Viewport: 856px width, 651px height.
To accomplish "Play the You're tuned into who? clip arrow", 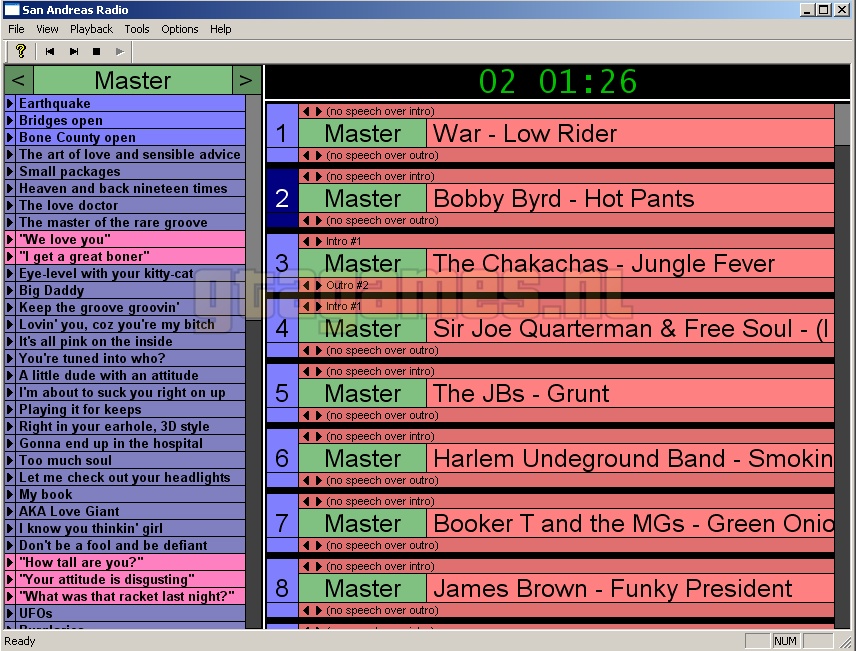I will tap(10, 358).
